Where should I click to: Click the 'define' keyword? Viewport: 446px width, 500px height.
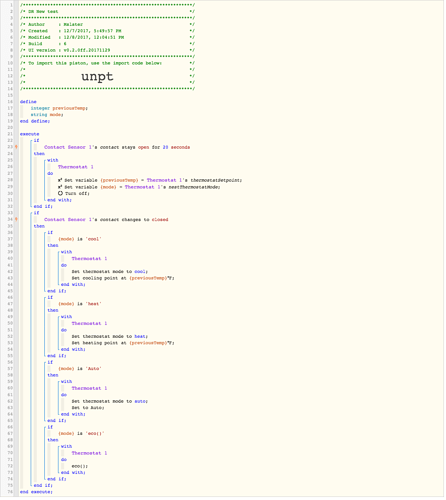pos(28,102)
